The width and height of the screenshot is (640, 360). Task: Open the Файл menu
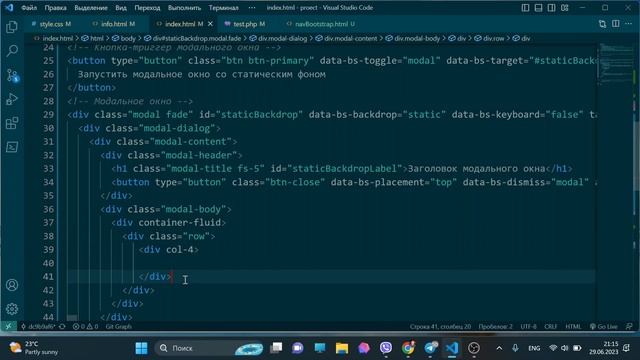click(29, 8)
